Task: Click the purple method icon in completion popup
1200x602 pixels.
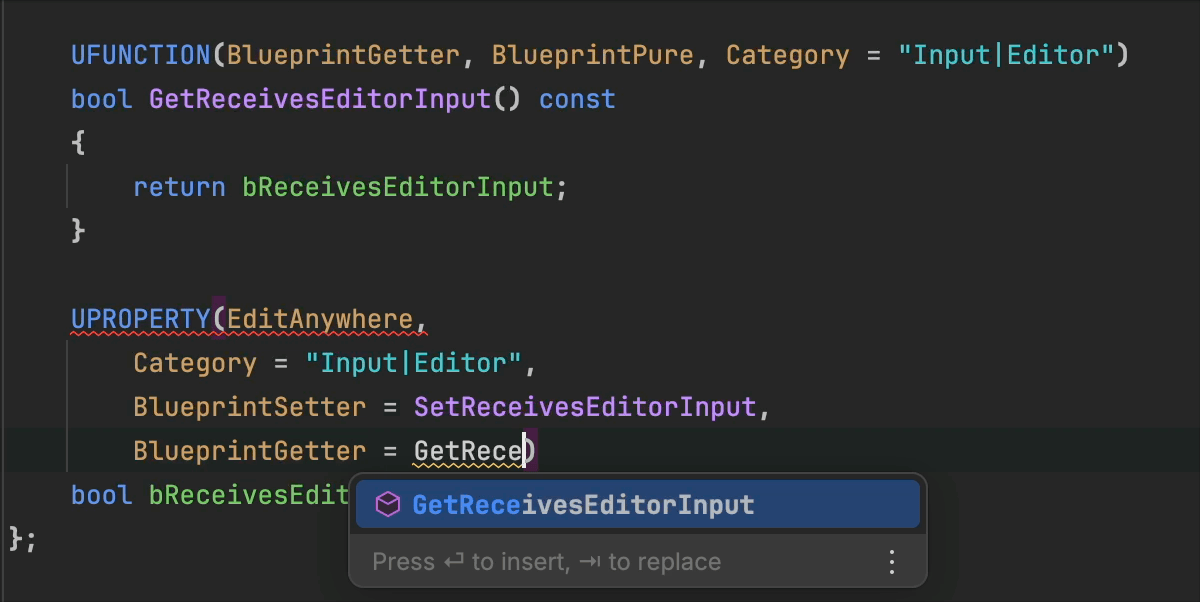Action: [387, 505]
